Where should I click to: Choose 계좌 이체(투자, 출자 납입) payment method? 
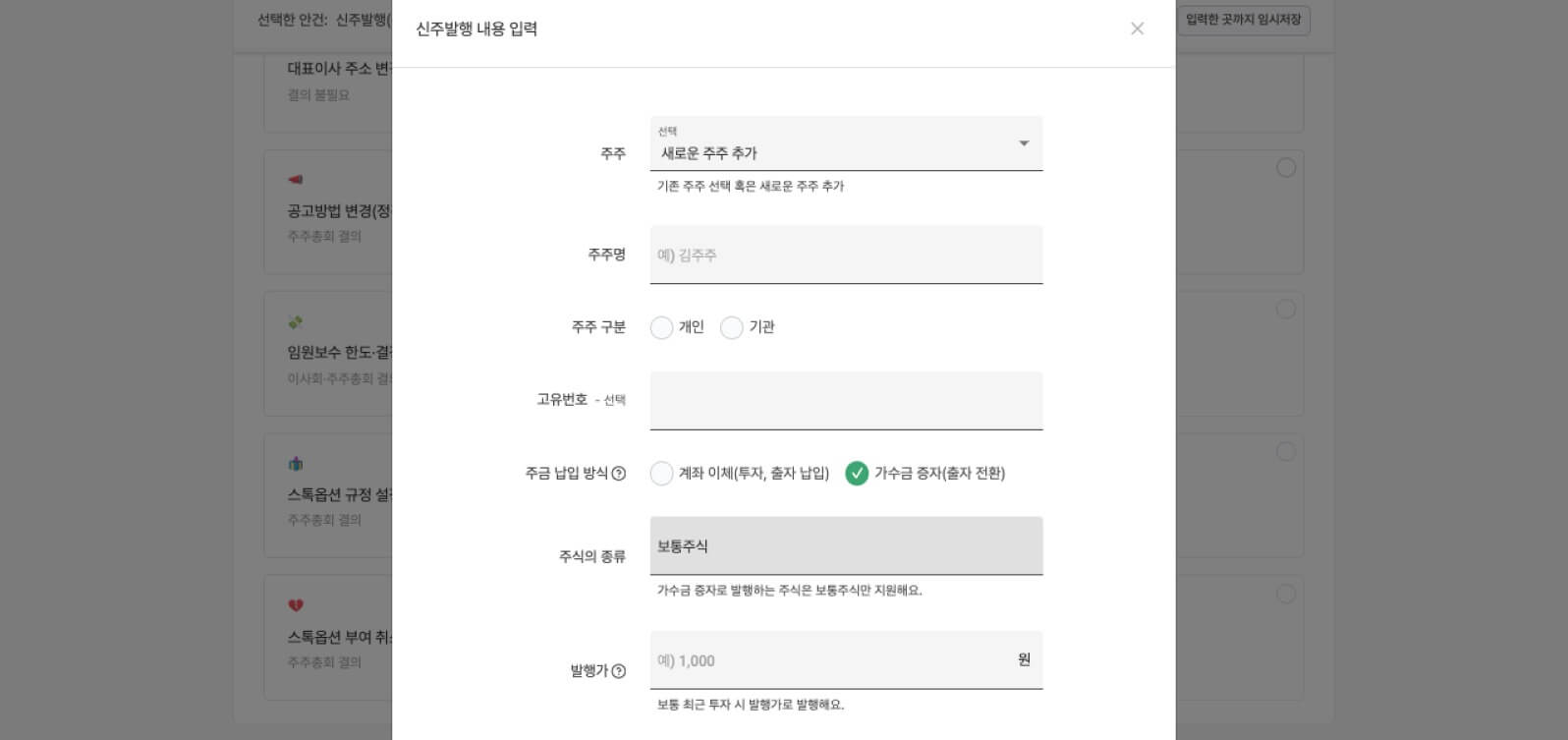662,474
